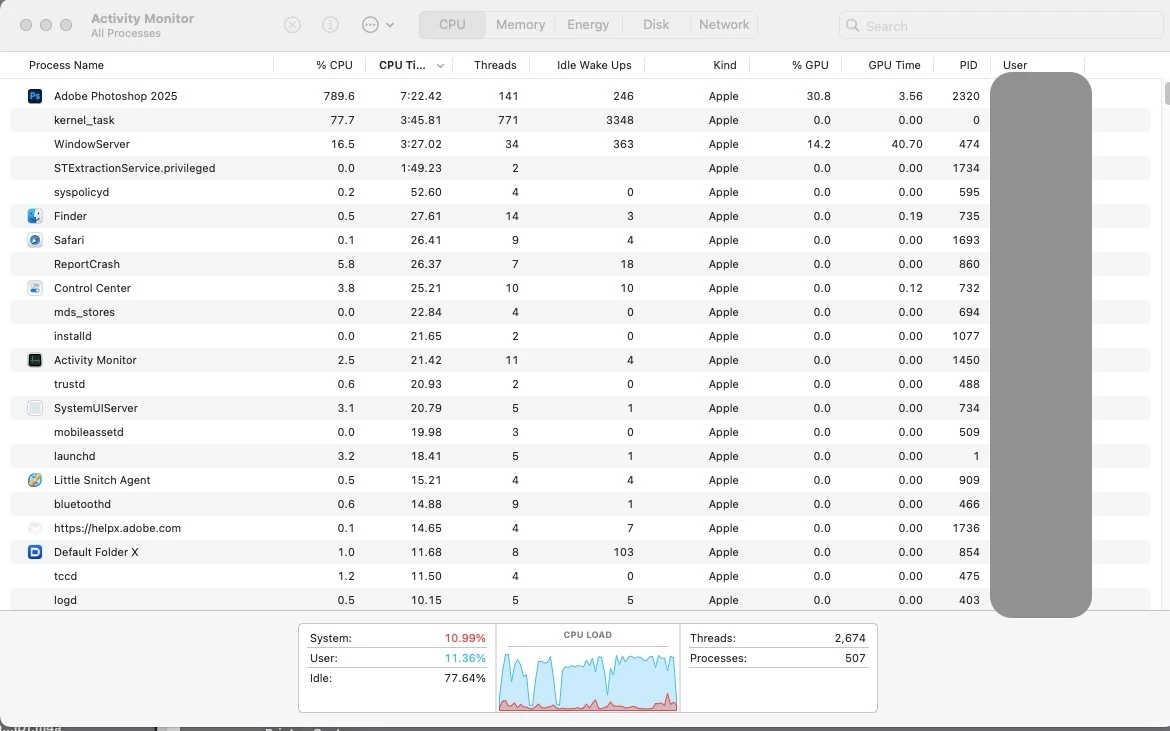Click the Idle 77.64% value
This screenshot has height=731, width=1170.
465,679
